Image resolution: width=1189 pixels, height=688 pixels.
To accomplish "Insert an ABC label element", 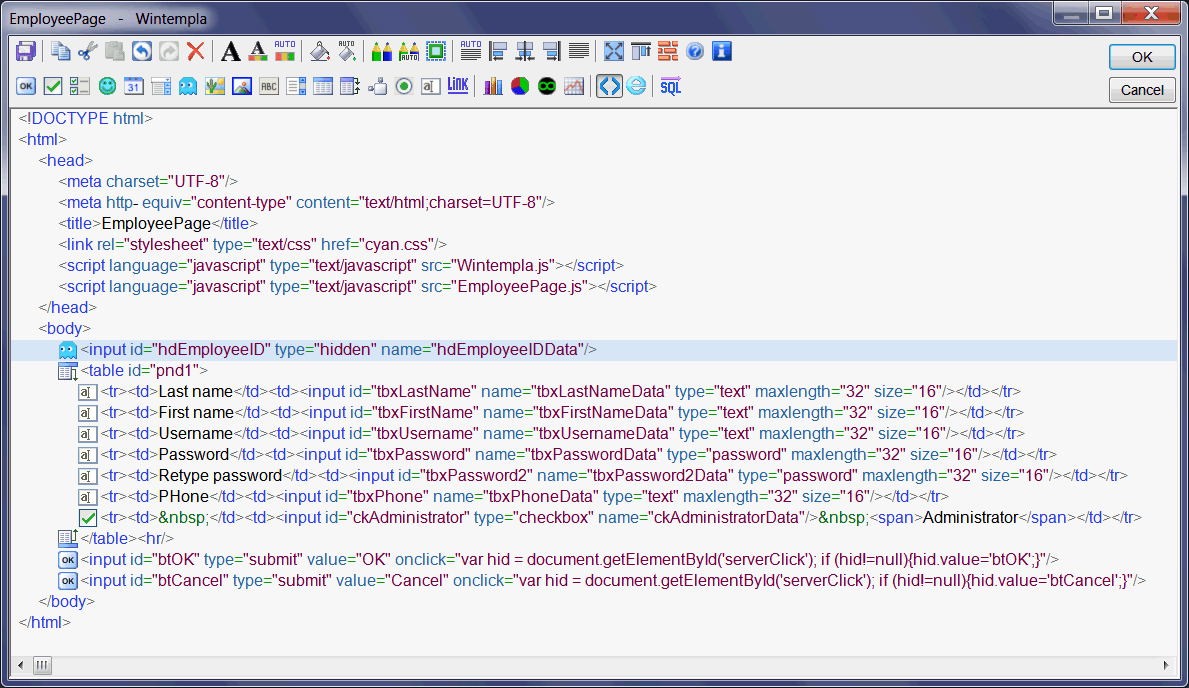I will pos(269,86).
